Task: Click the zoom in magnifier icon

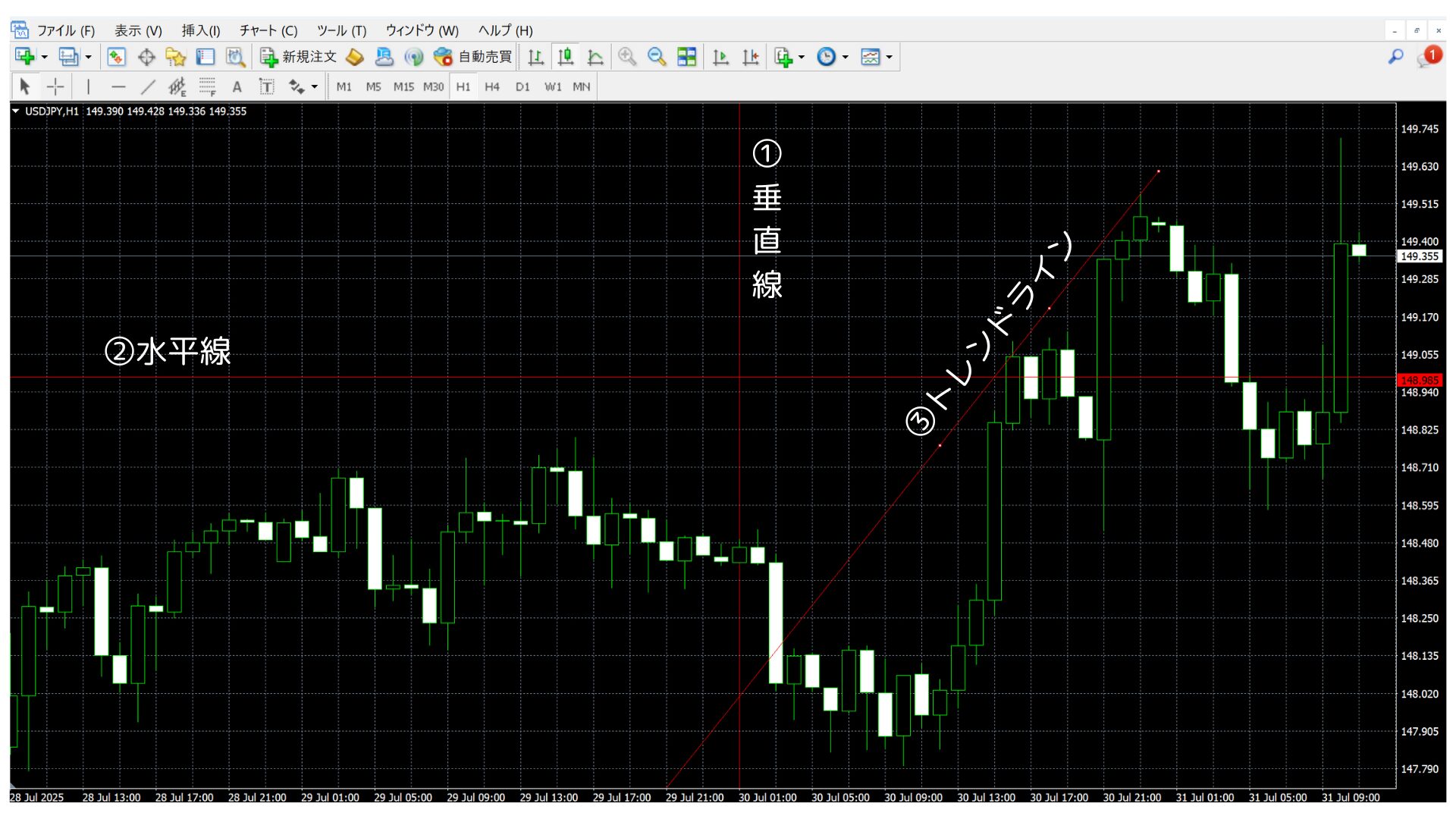Action: point(626,57)
